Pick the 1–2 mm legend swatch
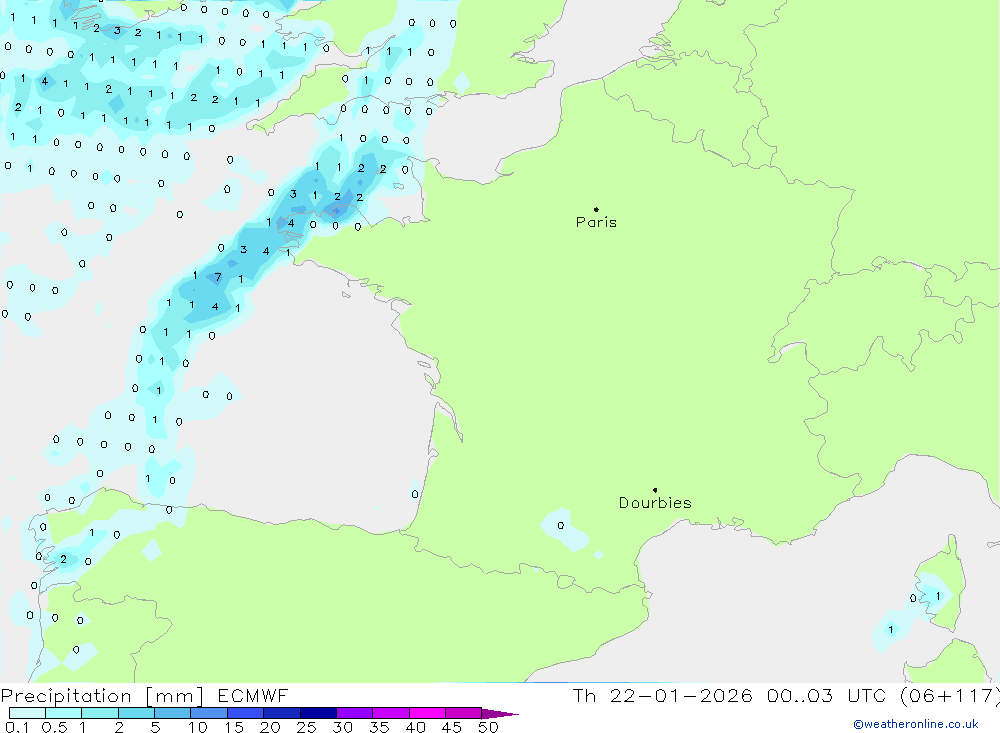Image resolution: width=1000 pixels, height=733 pixels. point(100,713)
